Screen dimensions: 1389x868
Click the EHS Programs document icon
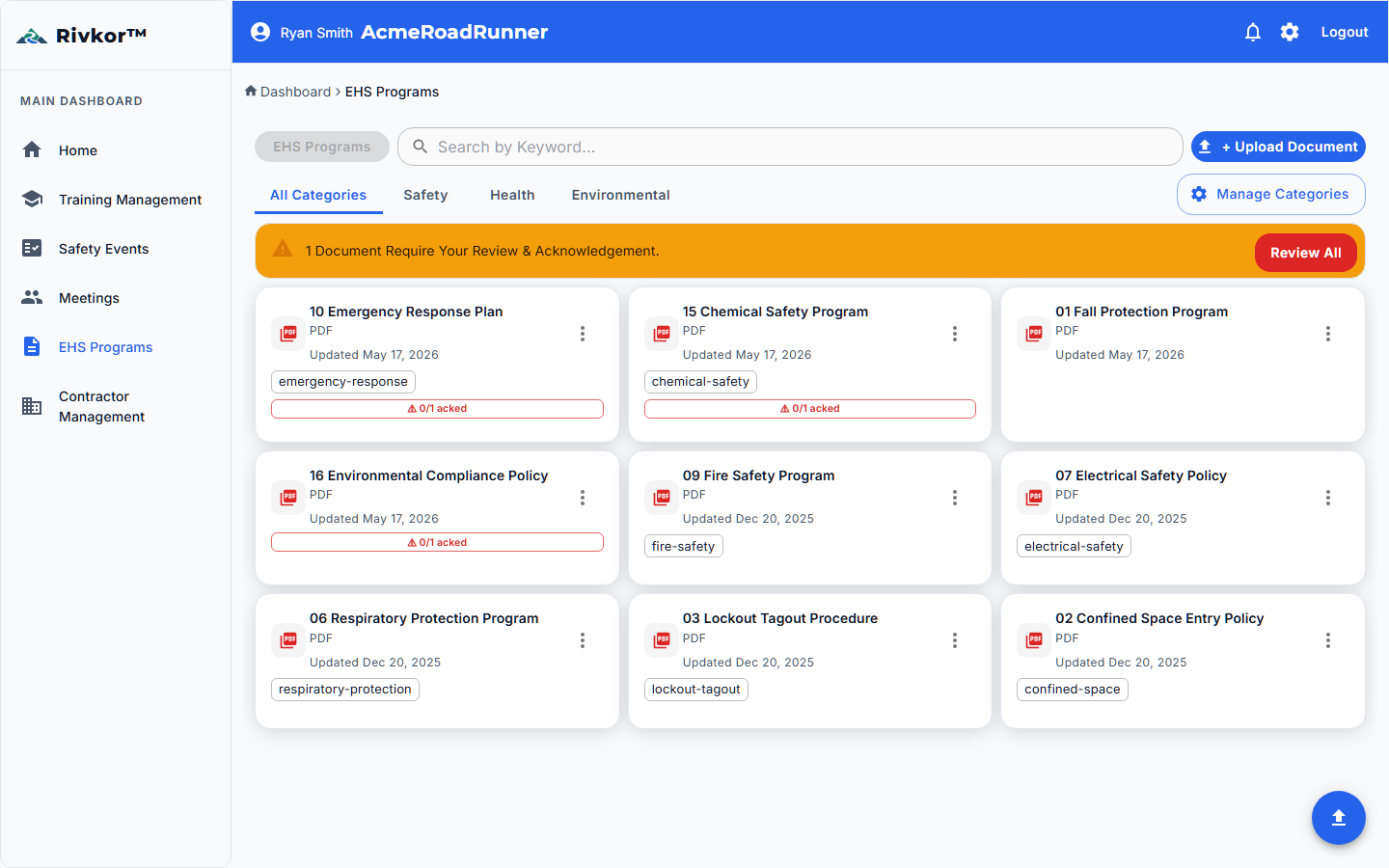pos(32,346)
